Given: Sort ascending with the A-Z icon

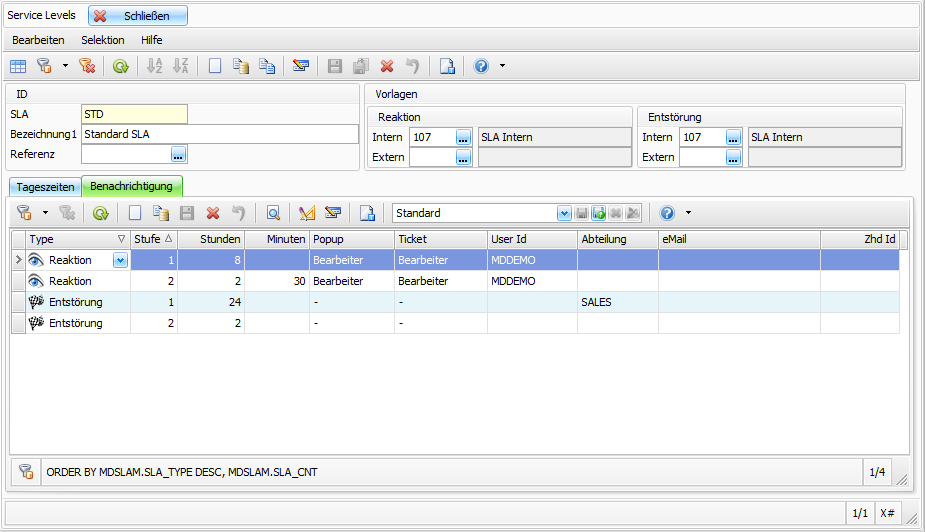Looking at the screenshot, I should click(x=154, y=66).
